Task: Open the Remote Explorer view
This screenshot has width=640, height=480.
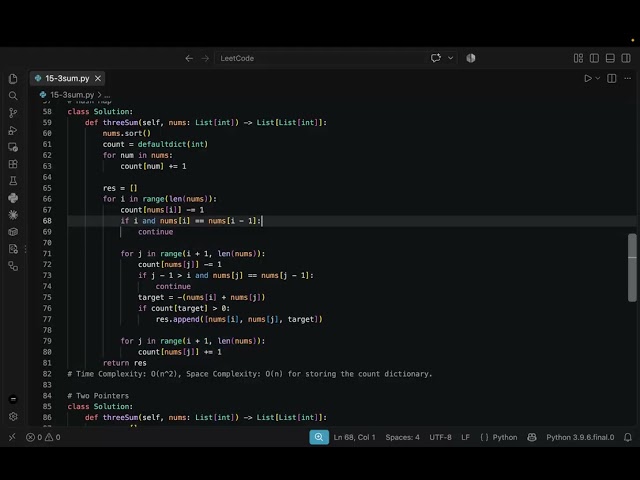Action: tap(13, 147)
